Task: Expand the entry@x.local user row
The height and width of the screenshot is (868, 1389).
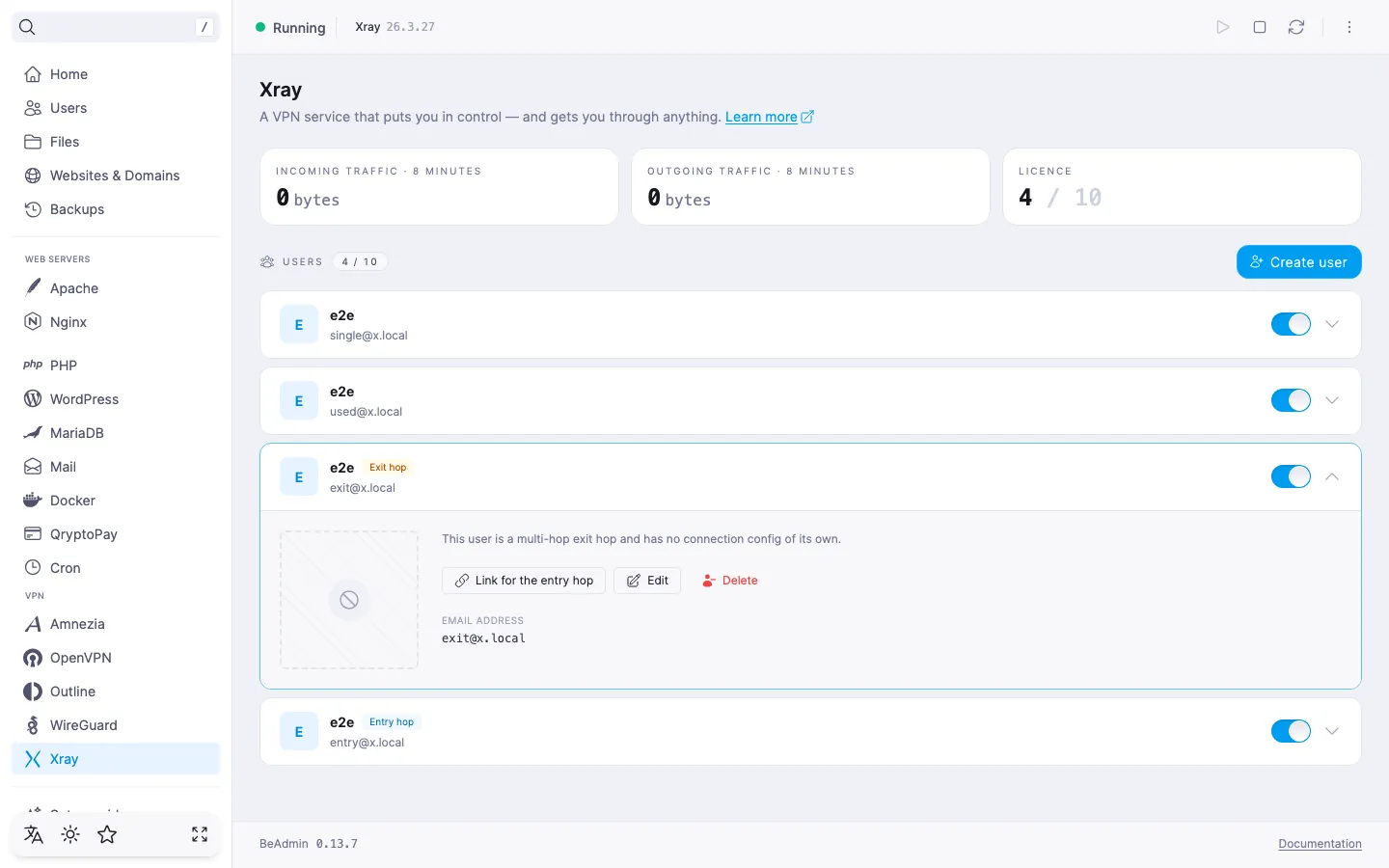Action: coord(1332,731)
